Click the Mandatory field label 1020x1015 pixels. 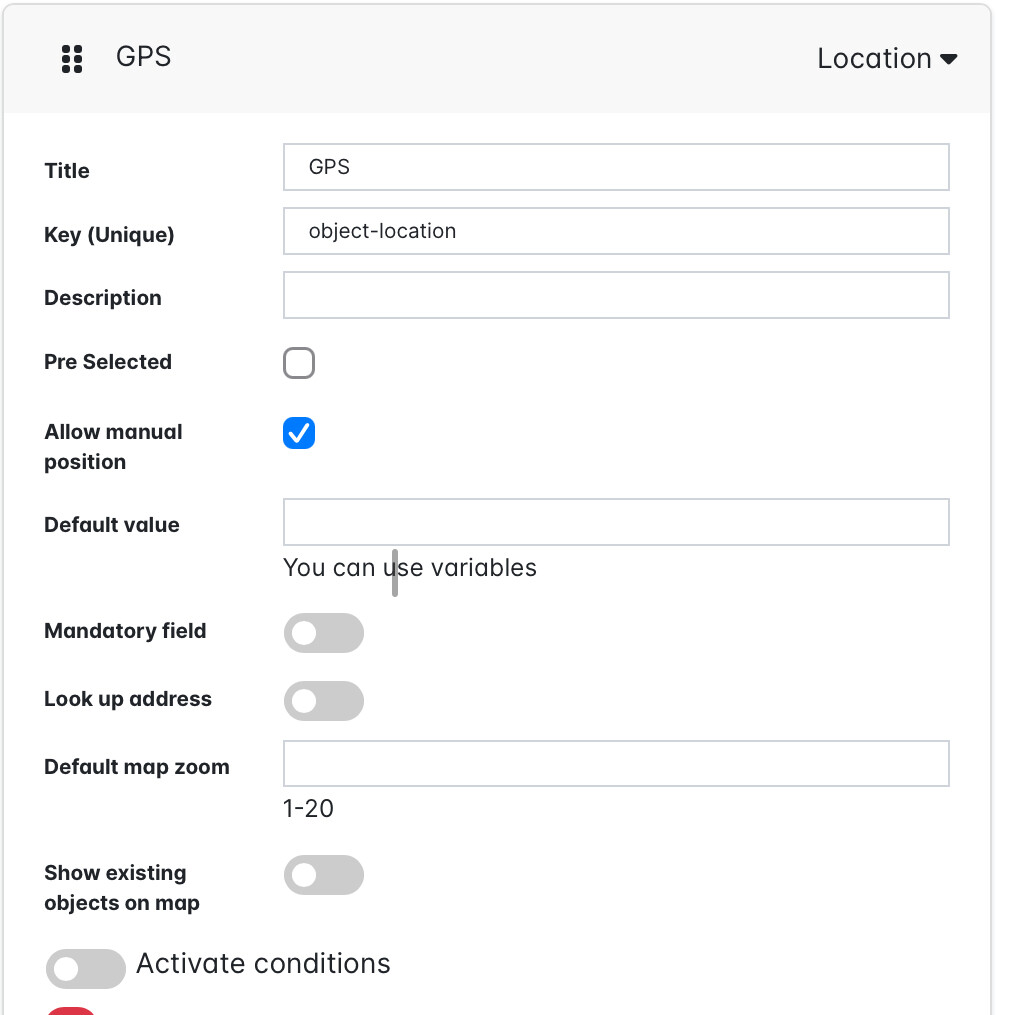(125, 631)
